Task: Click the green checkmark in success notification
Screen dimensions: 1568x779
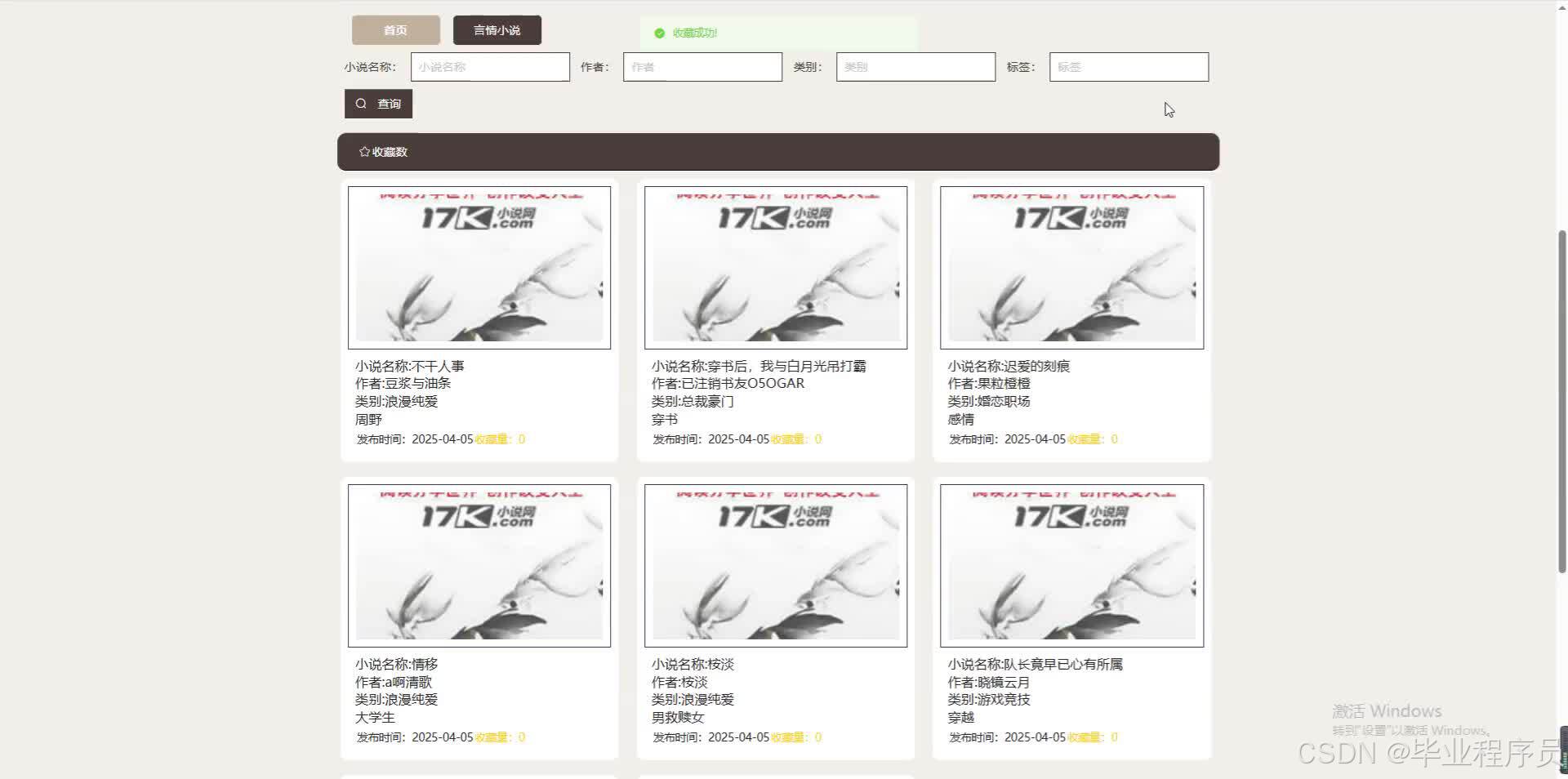Action: pyautogui.click(x=659, y=33)
